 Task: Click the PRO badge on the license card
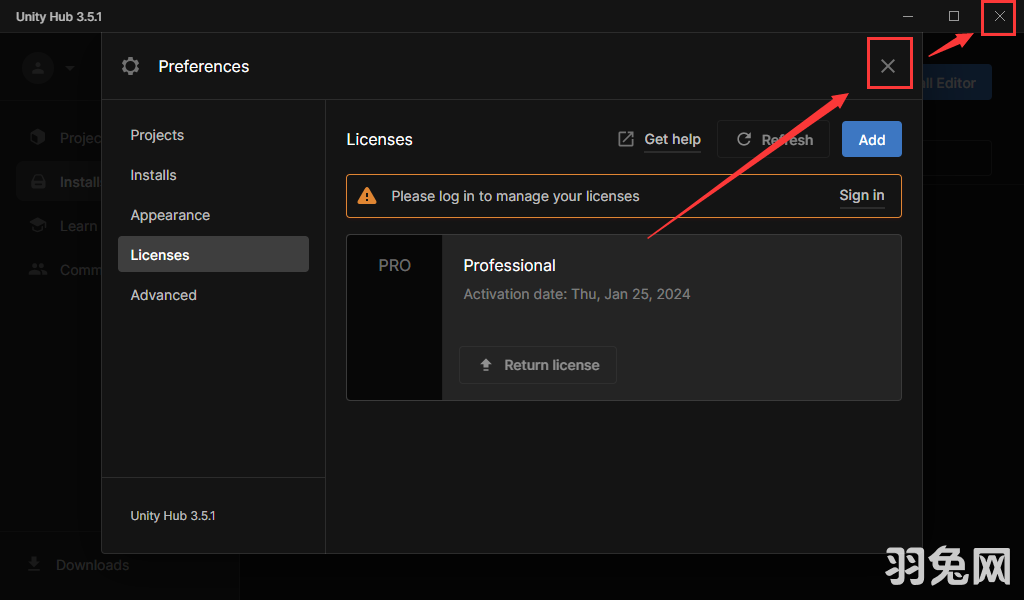(394, 266)
